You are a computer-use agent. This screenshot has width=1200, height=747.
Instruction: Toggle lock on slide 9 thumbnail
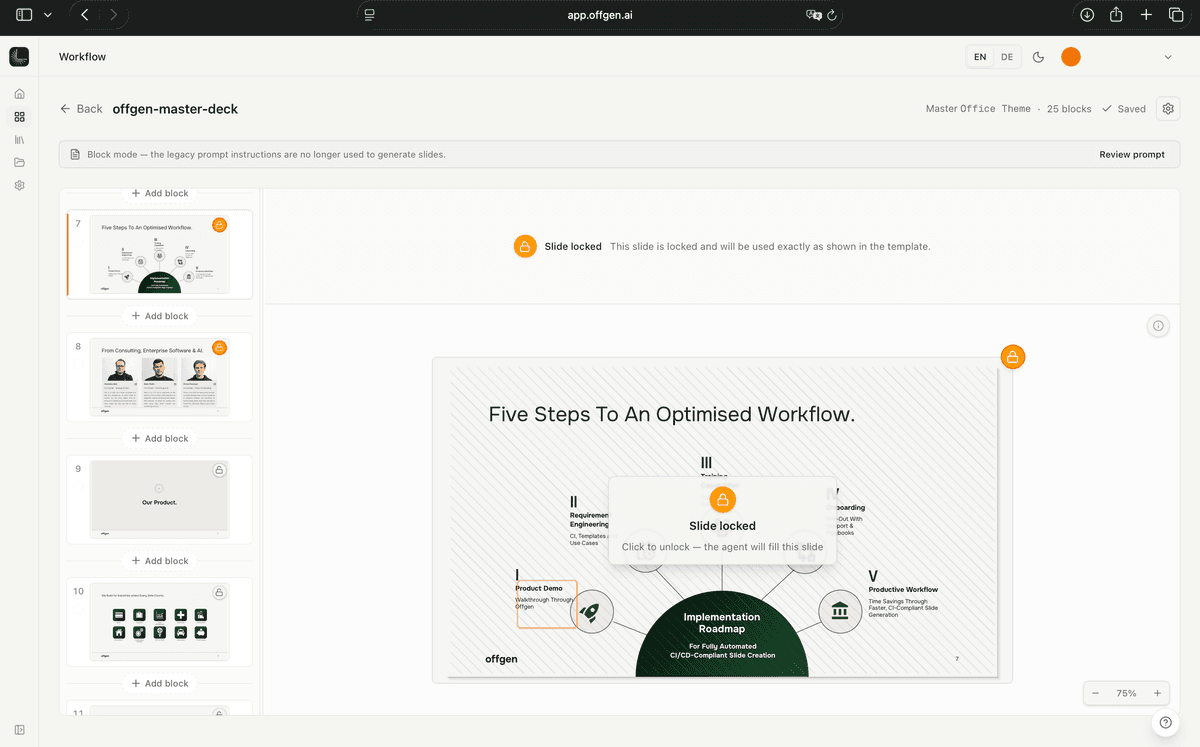[219, 470]
